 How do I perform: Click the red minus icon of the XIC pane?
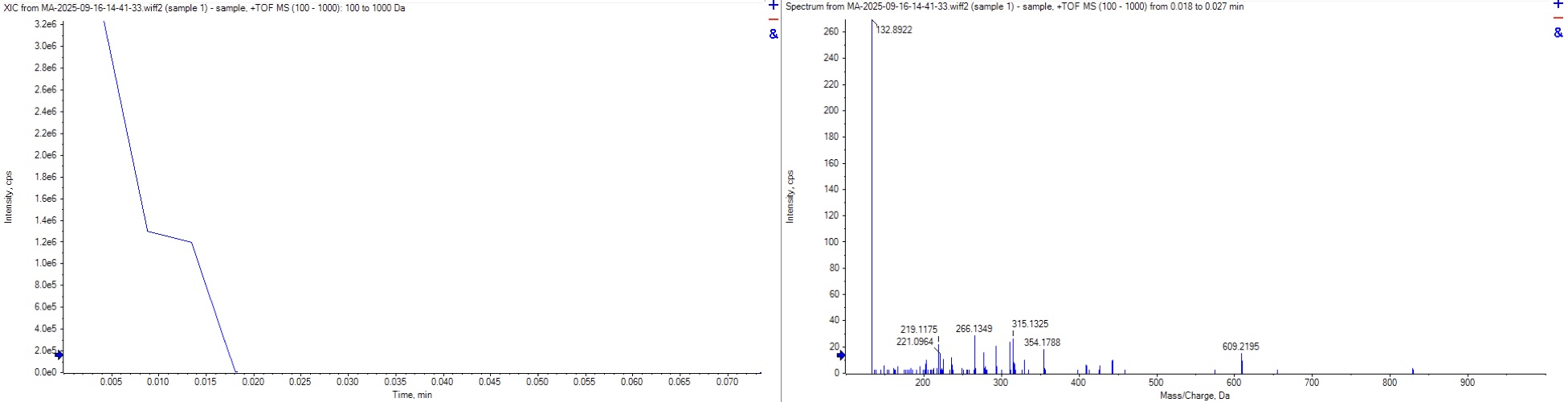pyautogui.click(x=774, y=19)
